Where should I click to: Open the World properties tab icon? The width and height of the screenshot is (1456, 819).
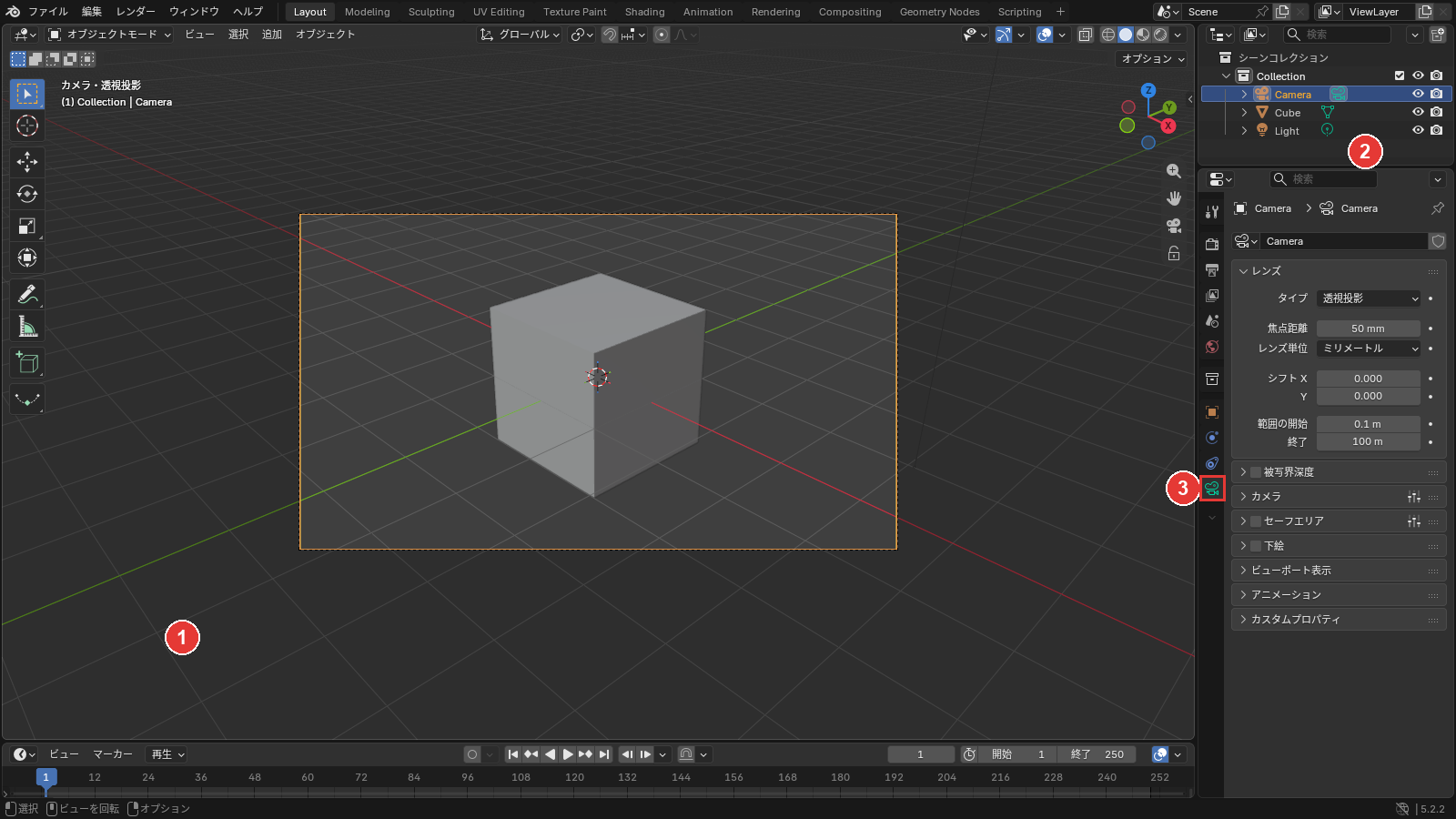click(x=1212, y=347)
